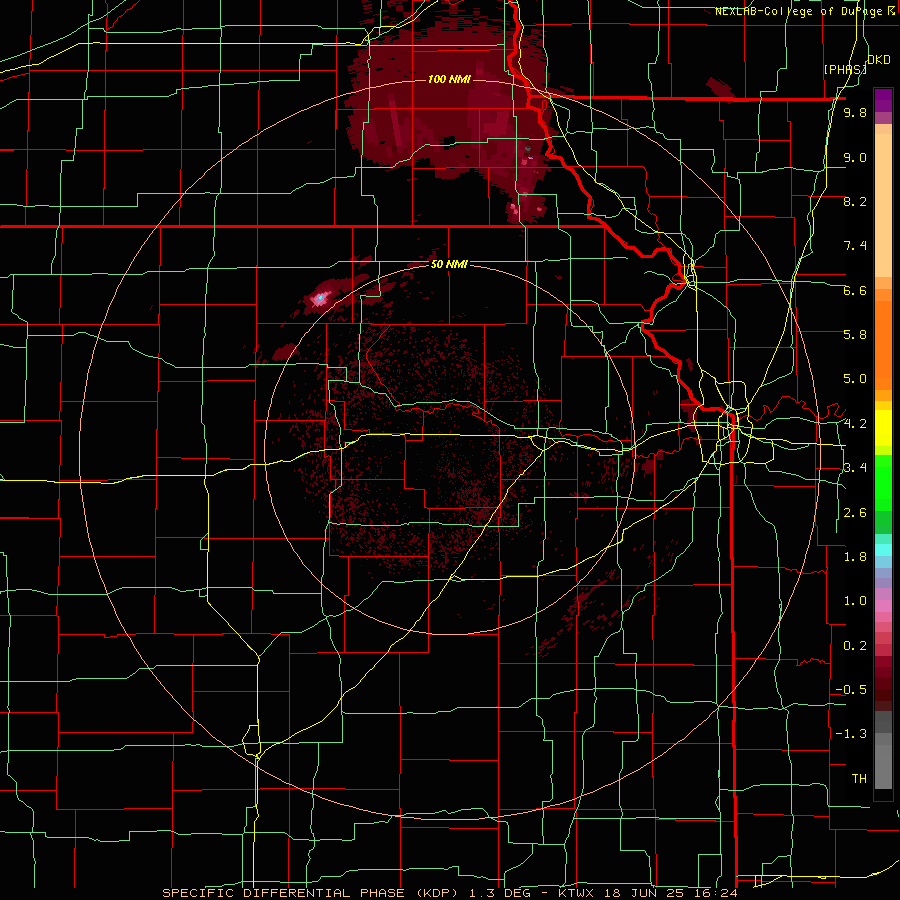Click the 5.0 value on the color scale
Viewport: 900px width, 900px height.
[855, 379]
